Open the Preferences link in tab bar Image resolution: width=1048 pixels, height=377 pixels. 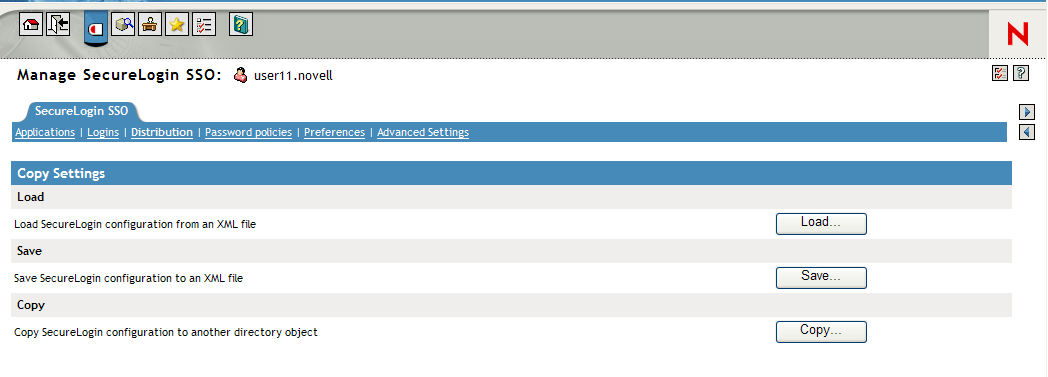click(x=334, y=132)
